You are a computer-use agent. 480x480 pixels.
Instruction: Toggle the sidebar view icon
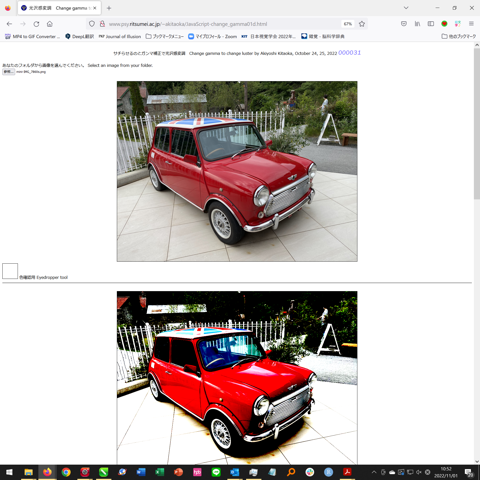point(431,24)
